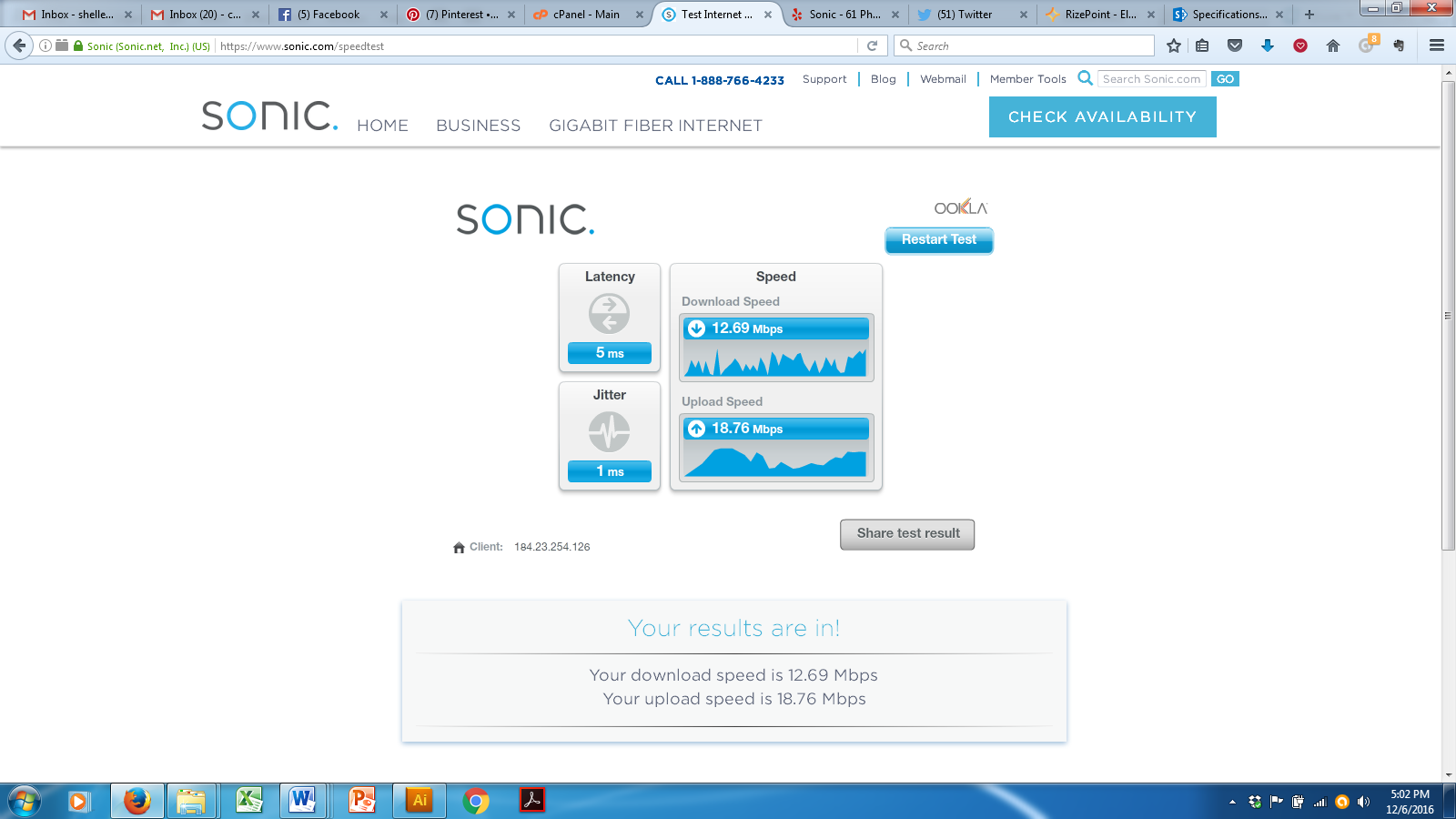This screenshot has height=819, width=1456.
Task: Click the download arrow icon beside 12.69 Mbps
Action: [x=696, y=329]
